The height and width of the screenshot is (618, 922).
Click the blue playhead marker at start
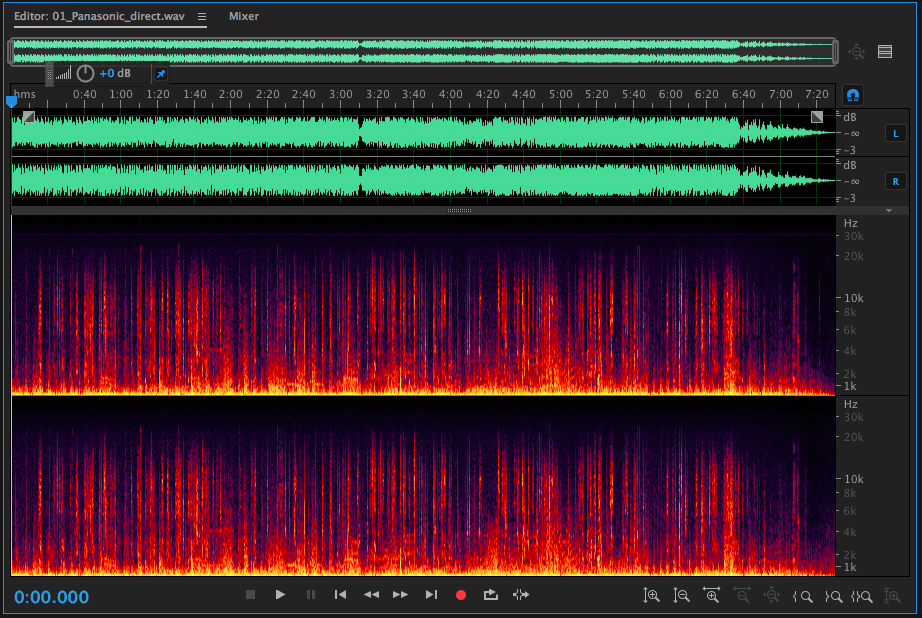coord(11,101)
